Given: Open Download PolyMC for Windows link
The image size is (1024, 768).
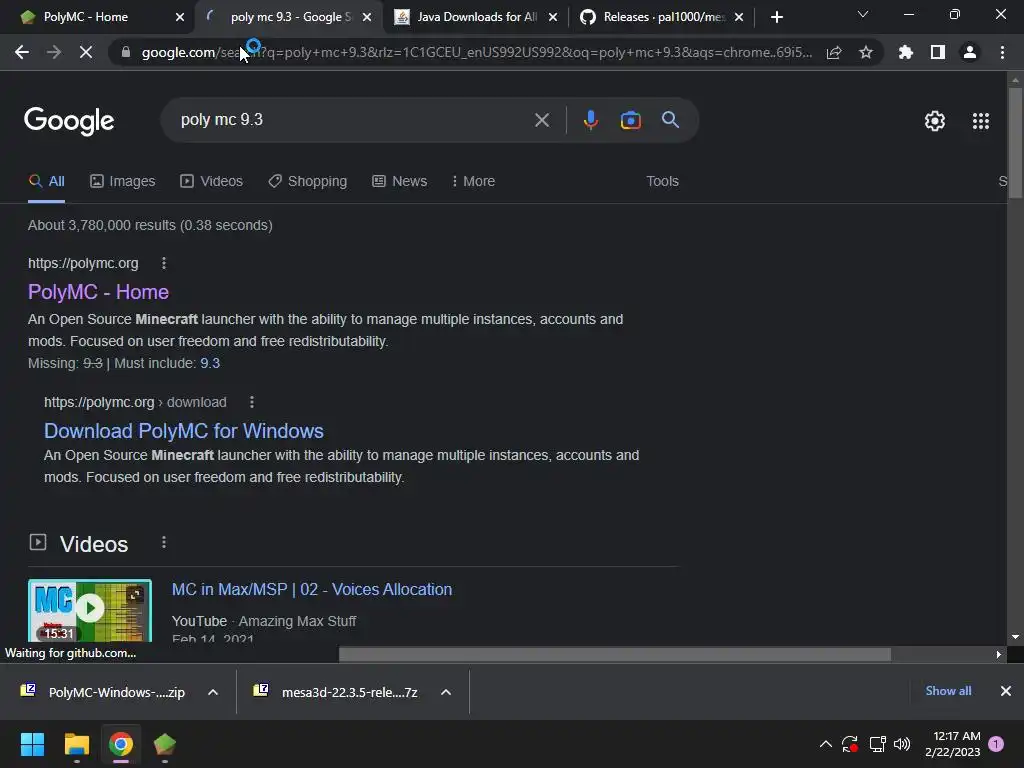Looking at the screenshot, I should tap(184, 431).
